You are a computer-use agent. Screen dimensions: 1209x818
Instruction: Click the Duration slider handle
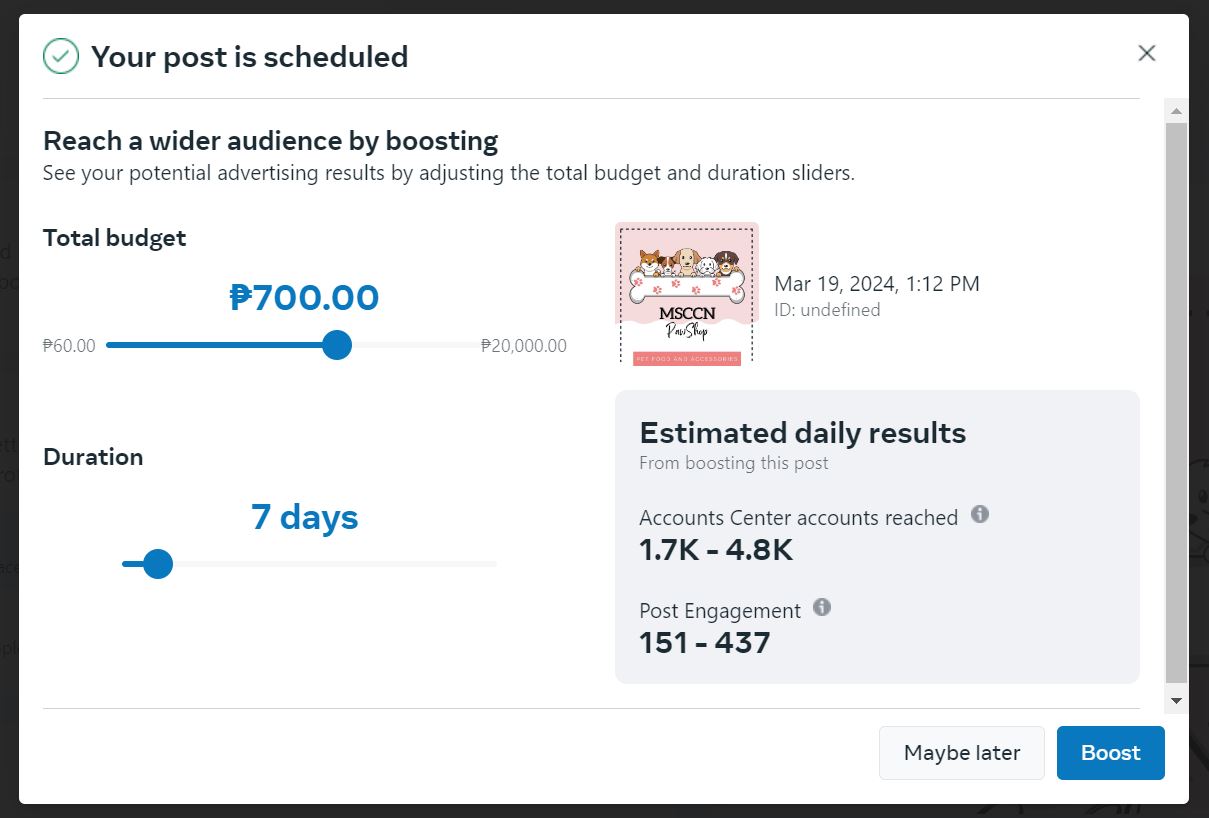point(157,564)
